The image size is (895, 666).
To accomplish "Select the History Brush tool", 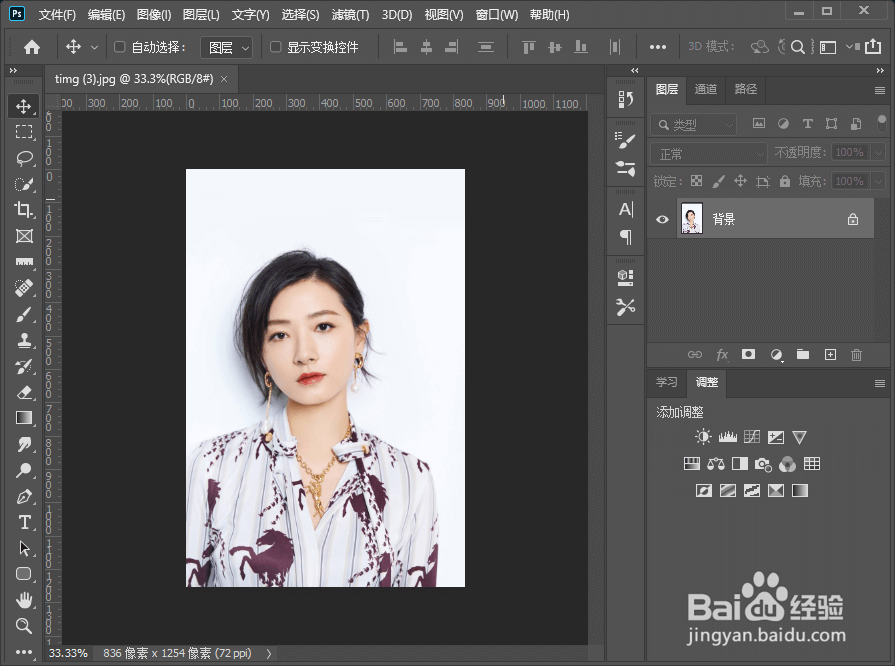I will click(x=23, y=366).
